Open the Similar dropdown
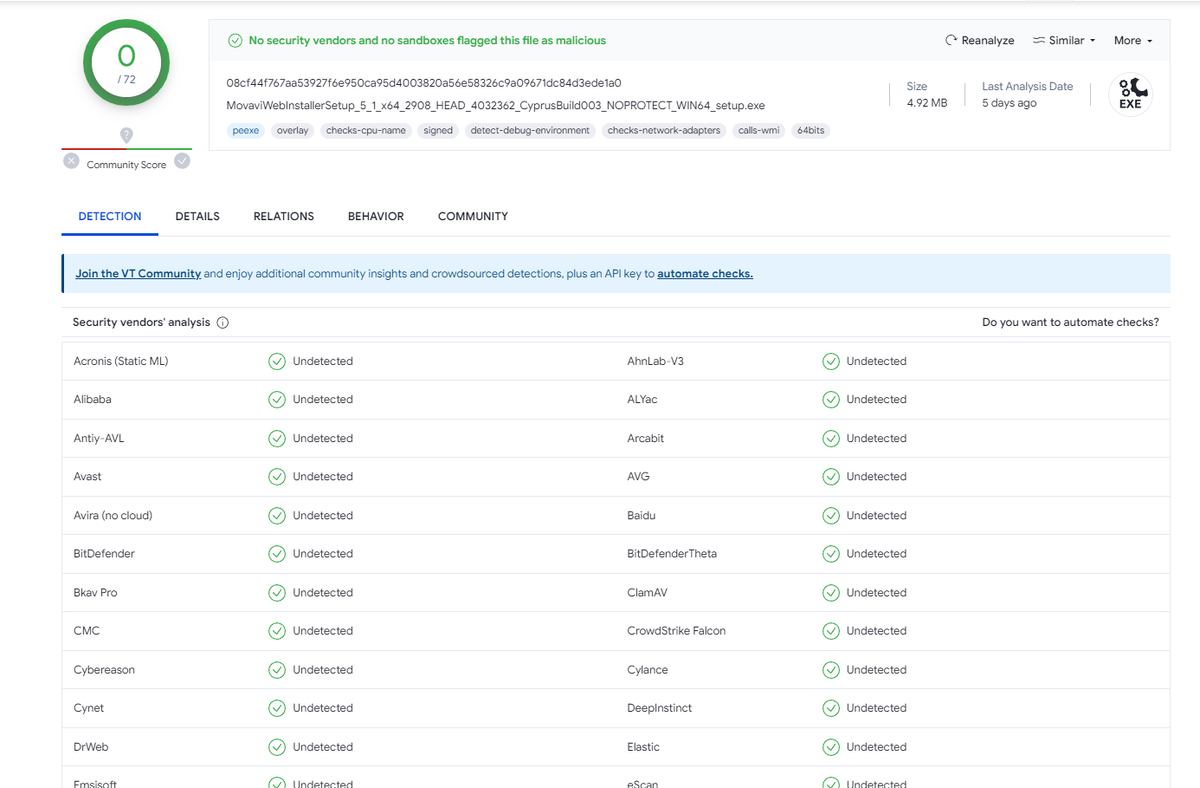1200x788 pixels. (x=1063, y=40)
